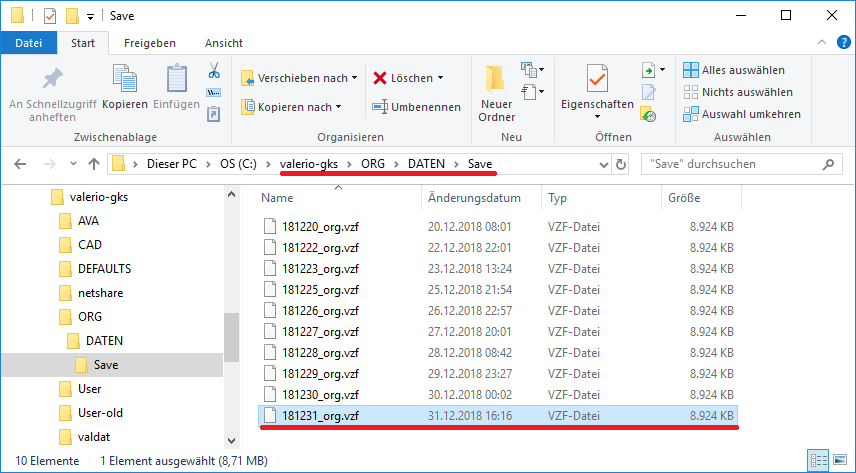Screen dimensions: 856x473
Task: Click Auswahl umkehren to invert selection
Action: [742, 114]
